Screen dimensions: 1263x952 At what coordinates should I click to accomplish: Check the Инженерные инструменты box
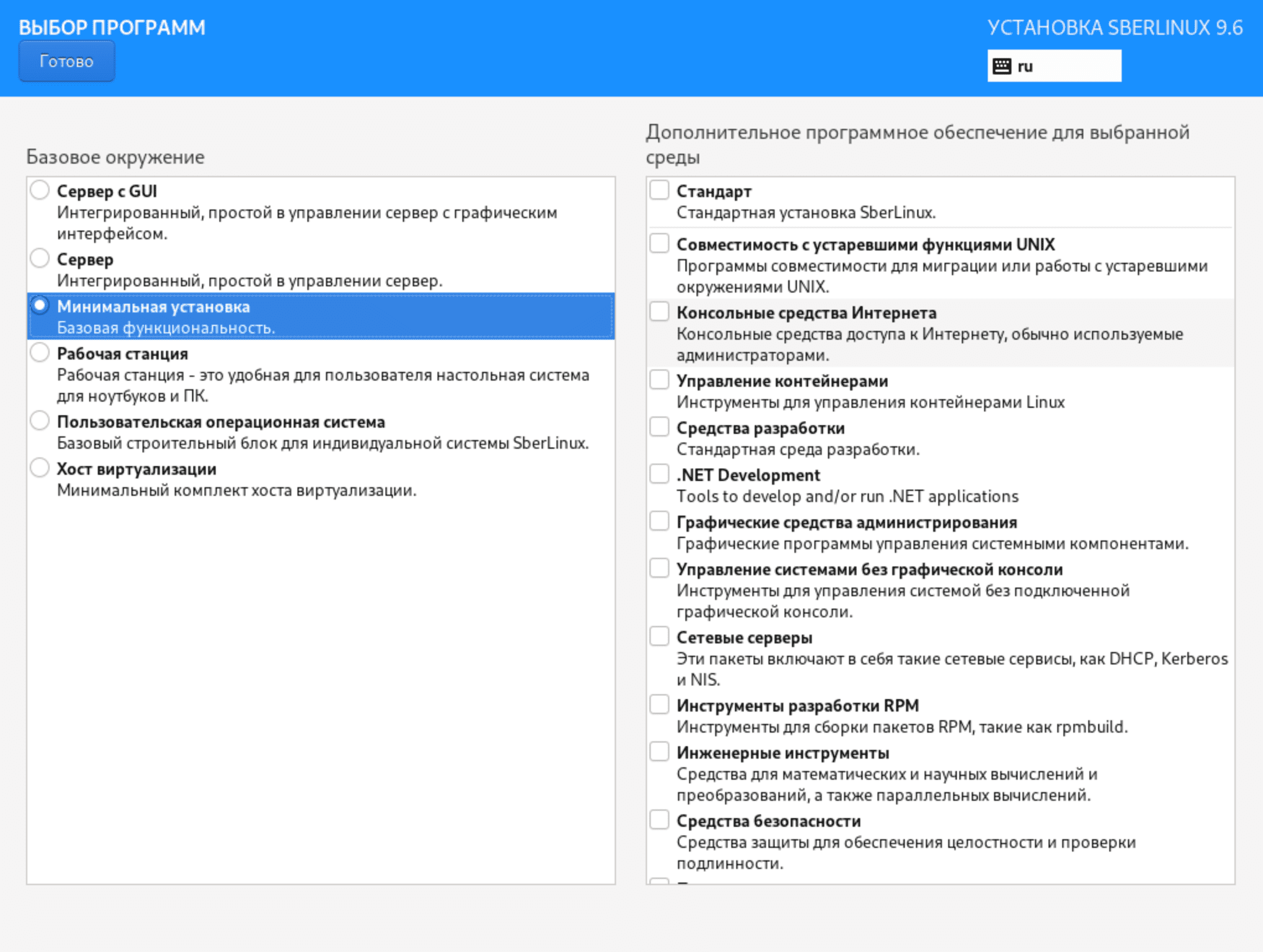click(x=659, y=752)
